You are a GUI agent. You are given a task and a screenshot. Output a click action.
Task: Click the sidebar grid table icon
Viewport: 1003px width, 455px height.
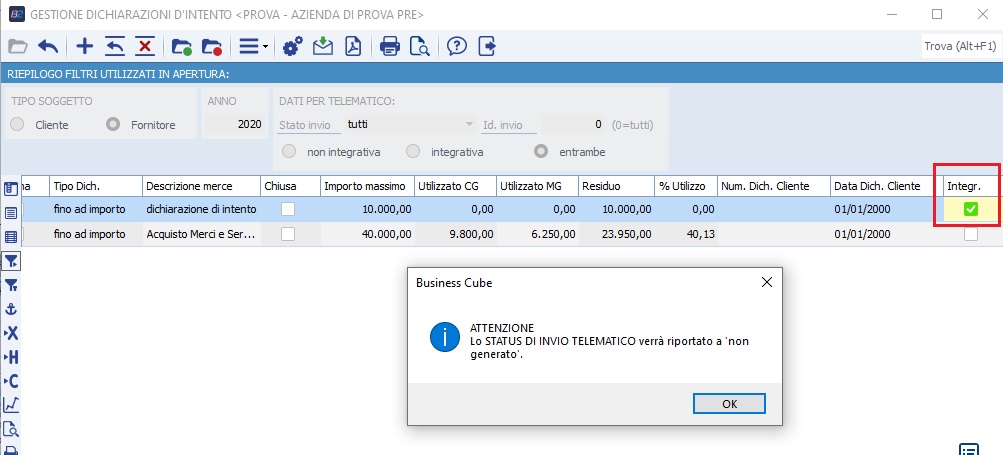[11, 237]
